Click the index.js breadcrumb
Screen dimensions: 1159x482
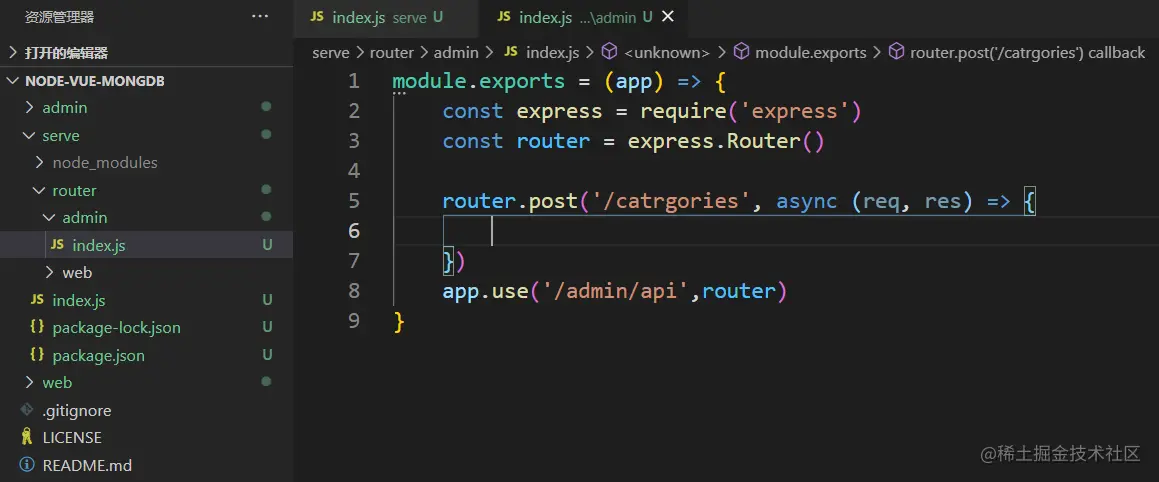click(x=552, y=52)
